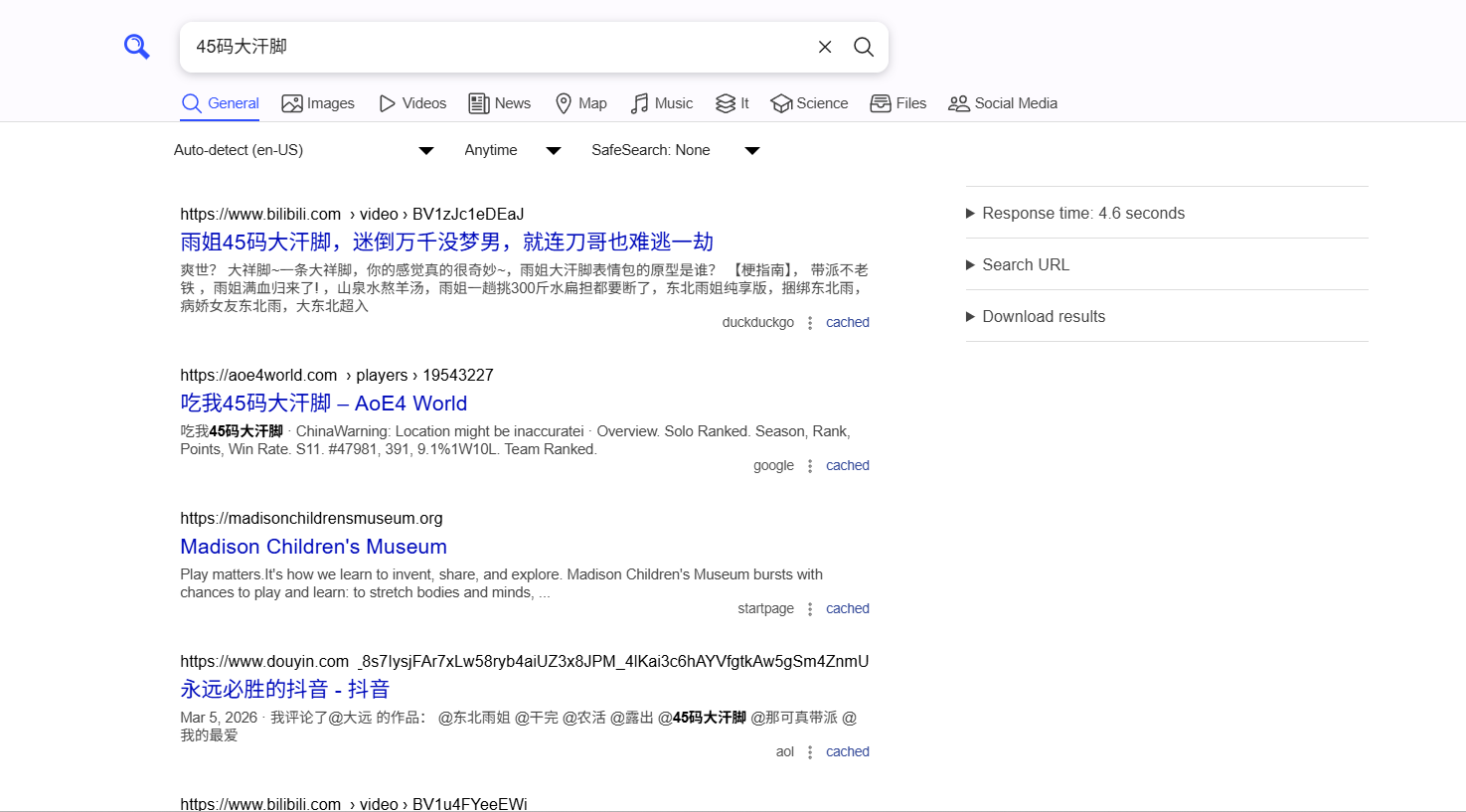Open cached copy of the duckduckgo result

(848, 322)
